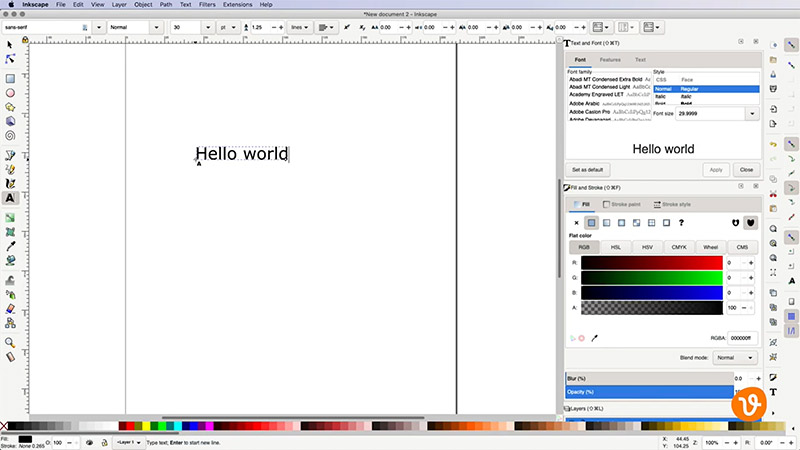The height and width of the screenshot is (450, 800).
Task: Open the Path menu
Action: point(166,5)
